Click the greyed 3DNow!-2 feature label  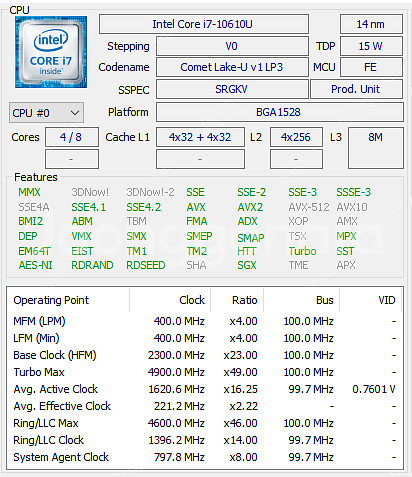point(150,192)
